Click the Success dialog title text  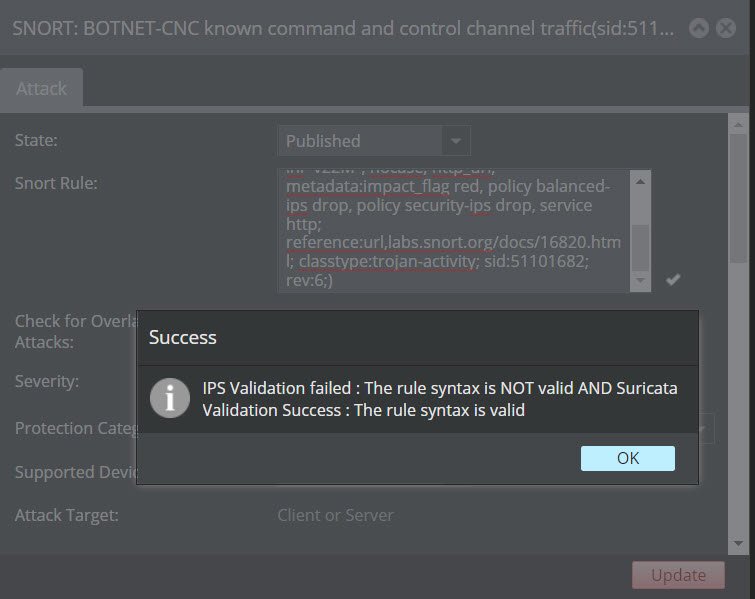182,337
